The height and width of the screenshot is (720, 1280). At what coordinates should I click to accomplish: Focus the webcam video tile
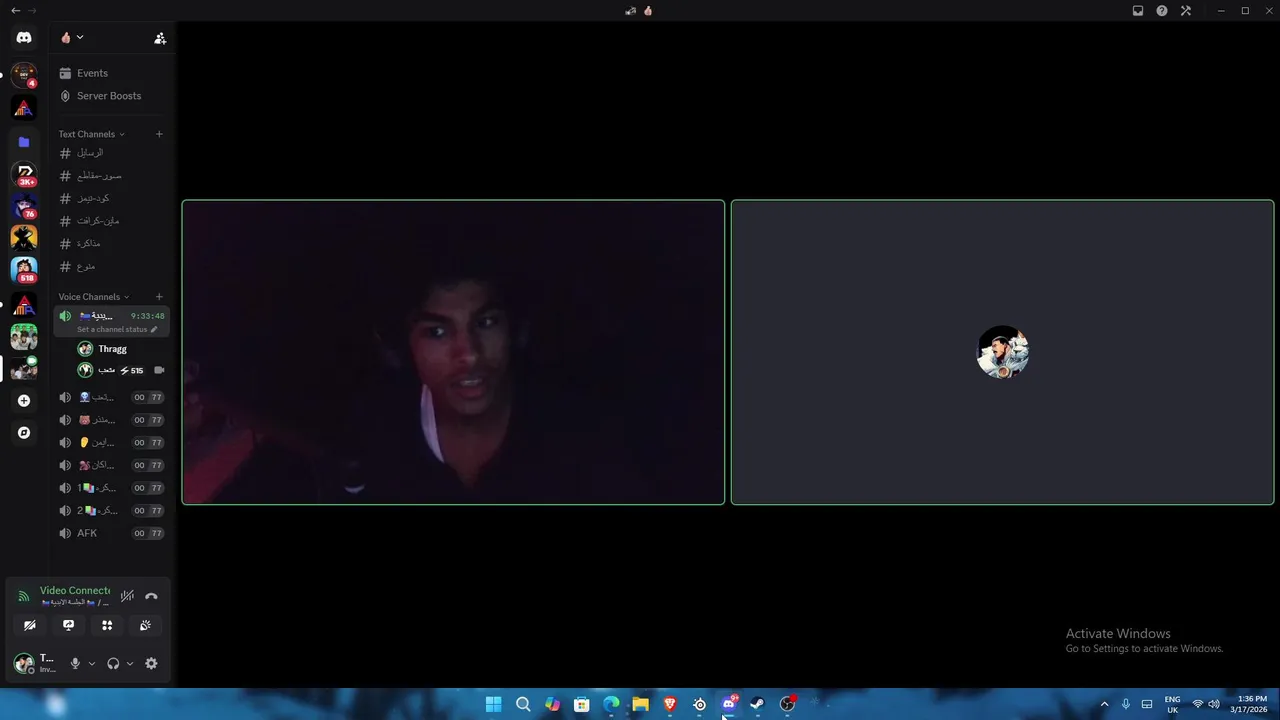coord(453,352)
